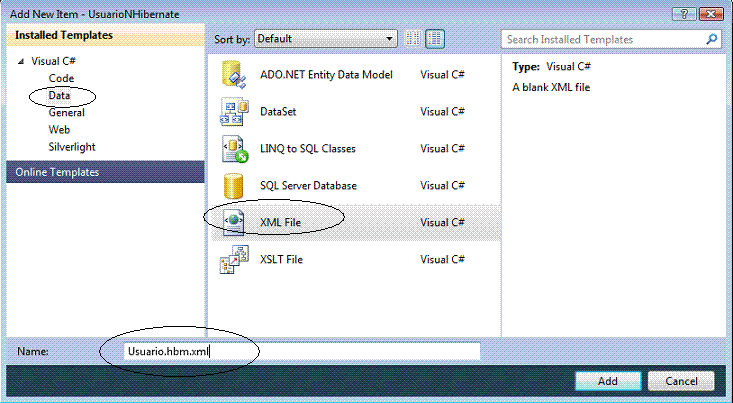Click the search magnifier icon

712,40
